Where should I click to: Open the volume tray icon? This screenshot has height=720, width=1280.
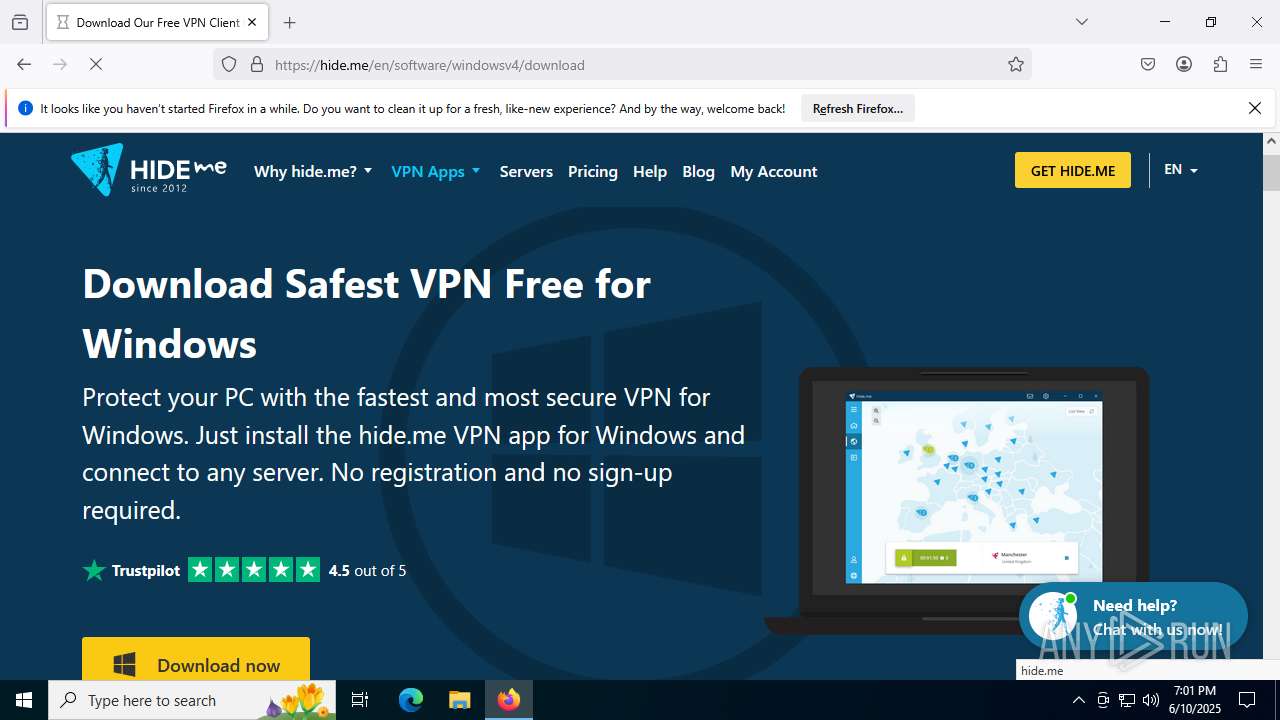click(x=1151, y=700)
